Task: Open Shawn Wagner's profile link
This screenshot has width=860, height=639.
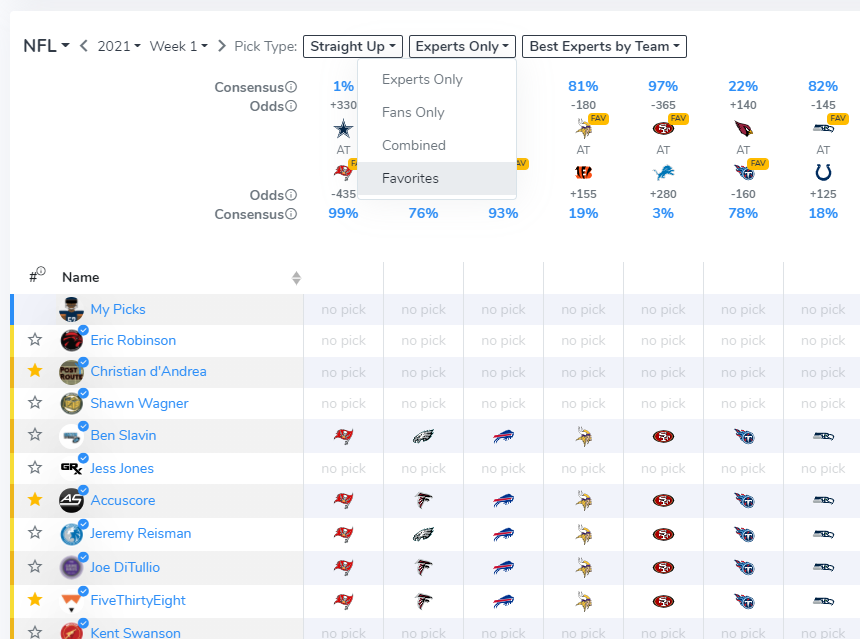Action: [139, 403]
